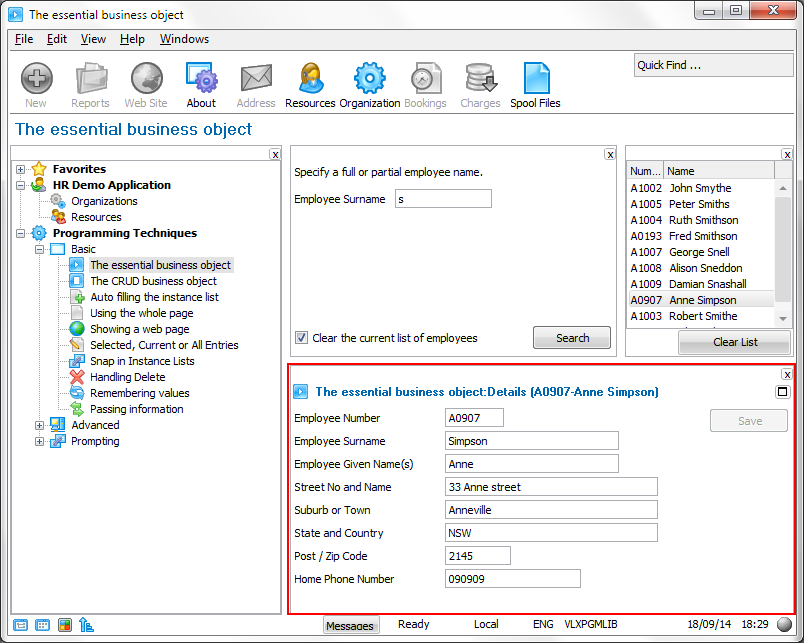Click the Messages button in status bar
This screenshot has height=643, width=804.
(351, 625)
